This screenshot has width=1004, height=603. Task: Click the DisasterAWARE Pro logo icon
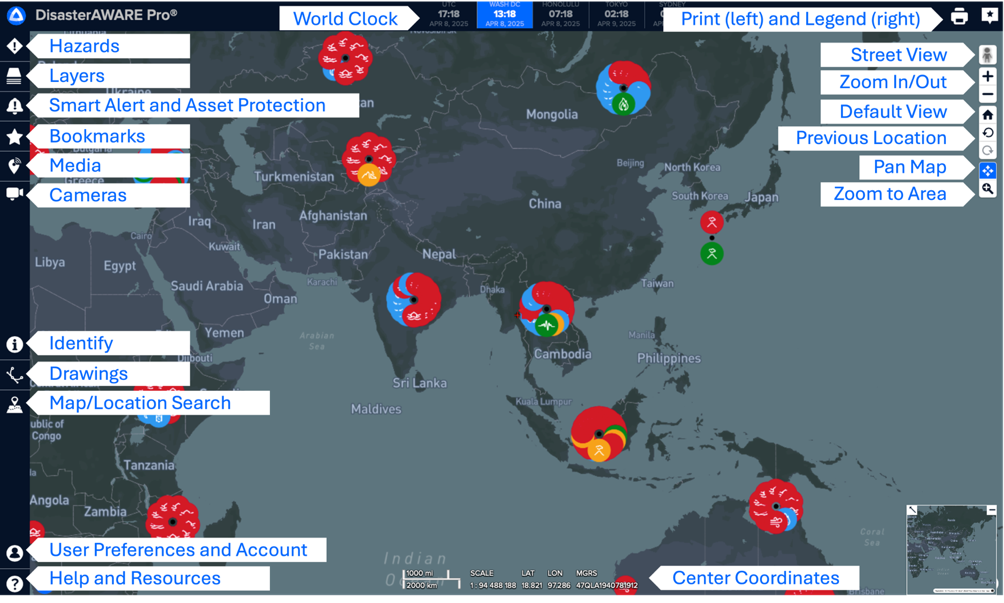tap(16, 15)
